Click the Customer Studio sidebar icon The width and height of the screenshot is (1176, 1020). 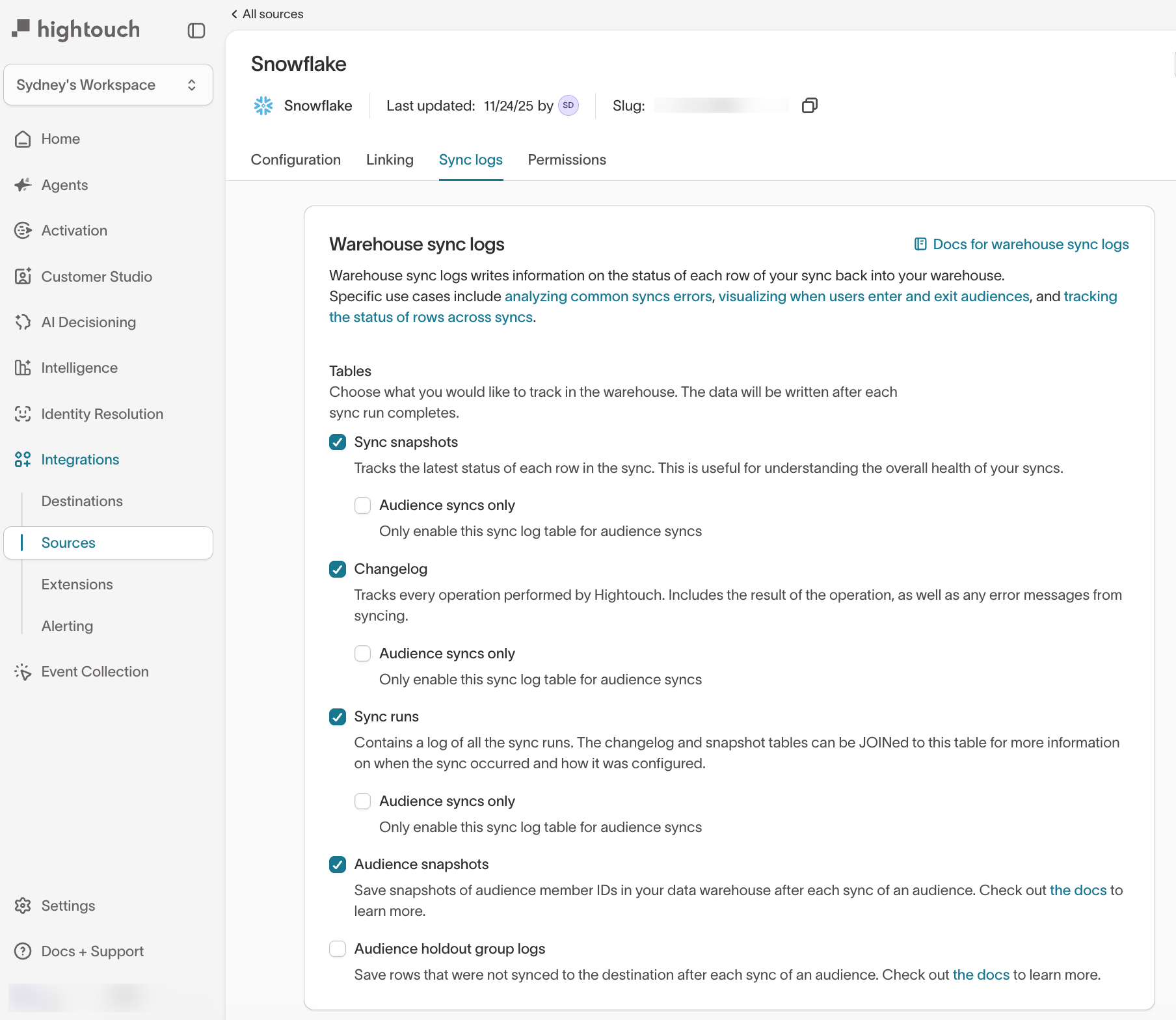[x=23, y=276]
